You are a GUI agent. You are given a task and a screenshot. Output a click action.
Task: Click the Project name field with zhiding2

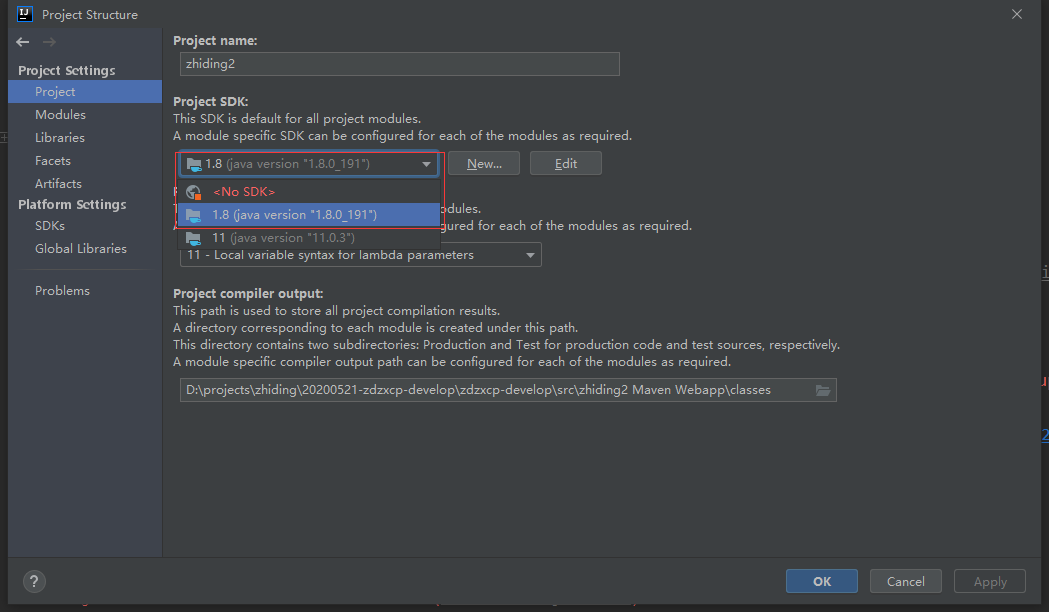coord(399,64)
